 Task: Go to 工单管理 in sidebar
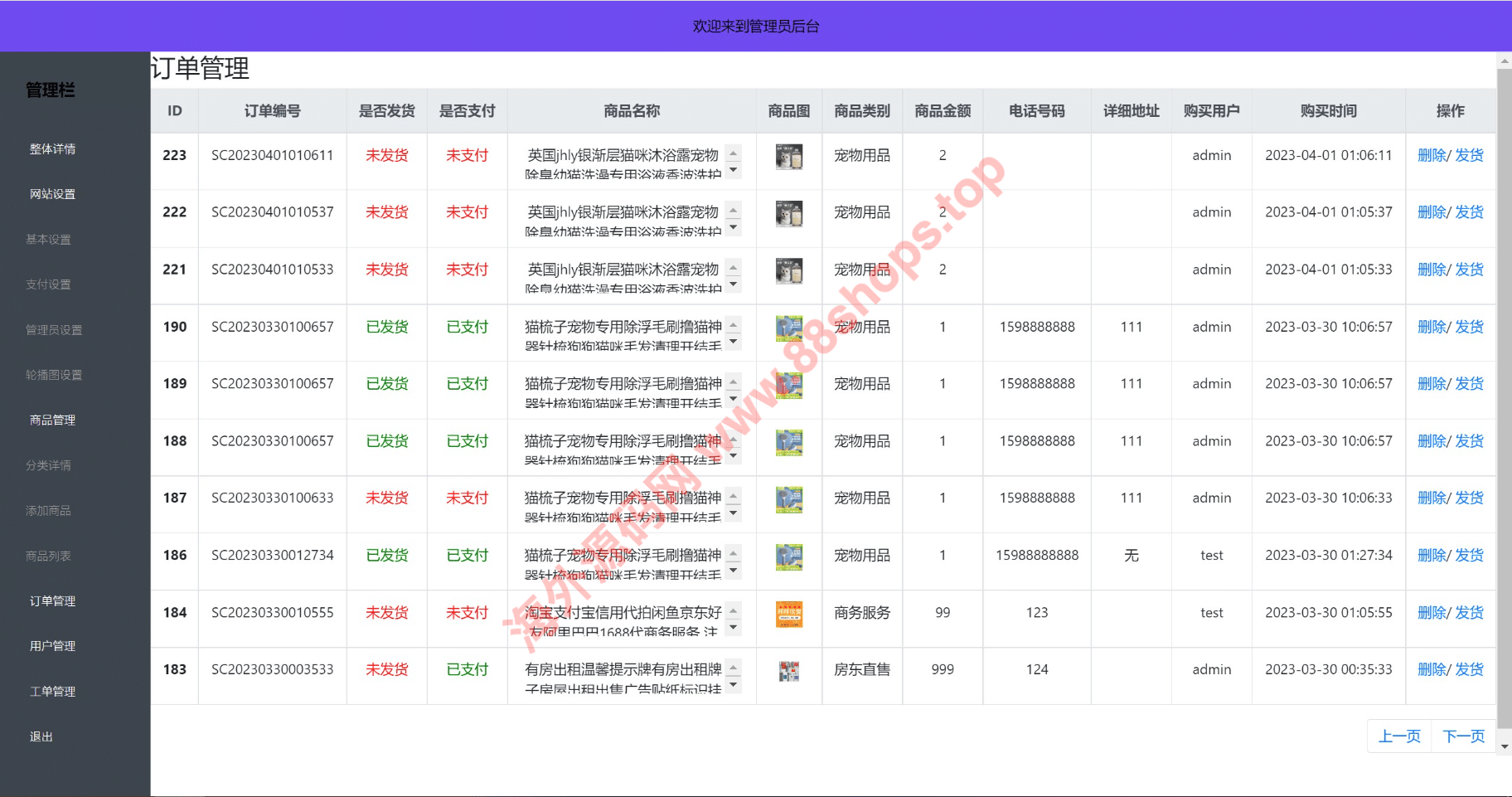[x=52, y=692]
